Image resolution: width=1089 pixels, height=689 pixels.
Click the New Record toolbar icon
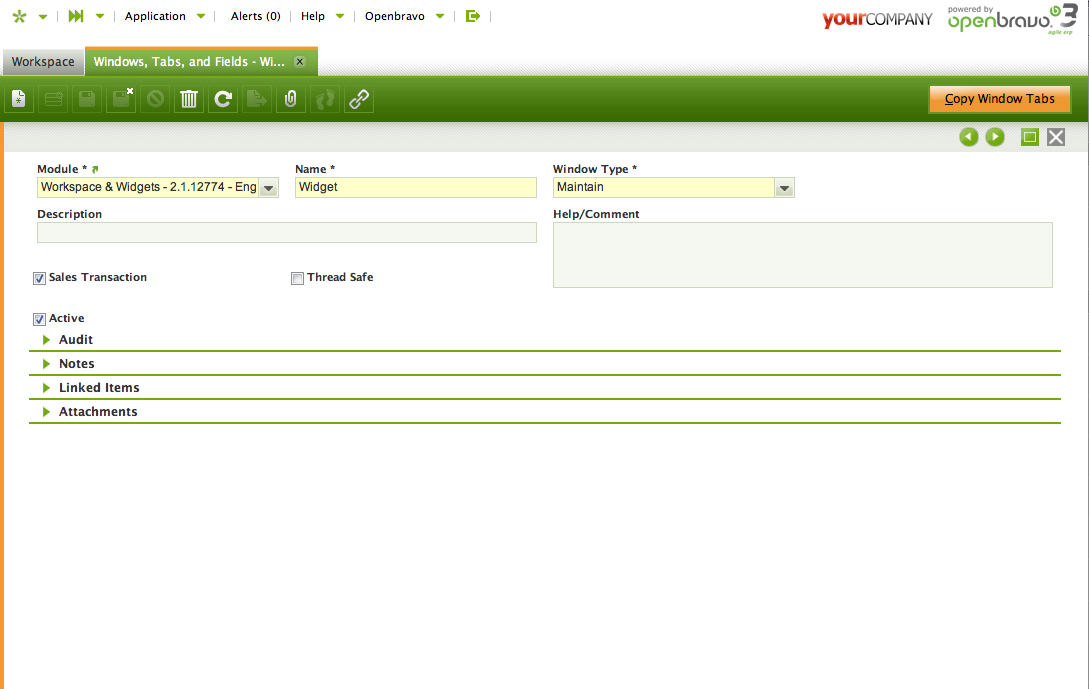[x=19, y=99]
